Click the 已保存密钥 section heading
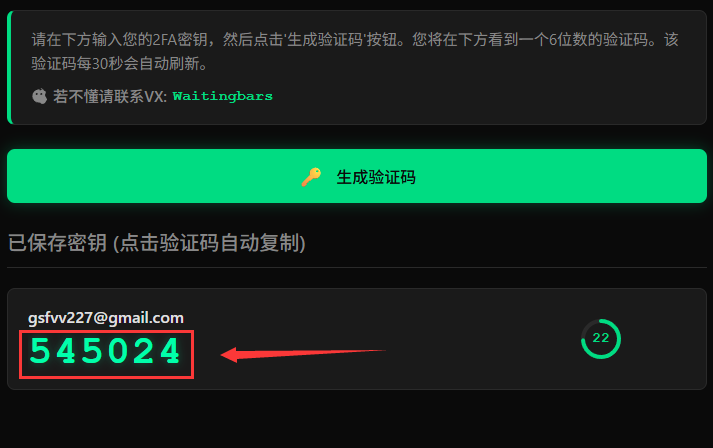This screenshot has width=713, height=448. pyautogui.click(x=57, y=242)
